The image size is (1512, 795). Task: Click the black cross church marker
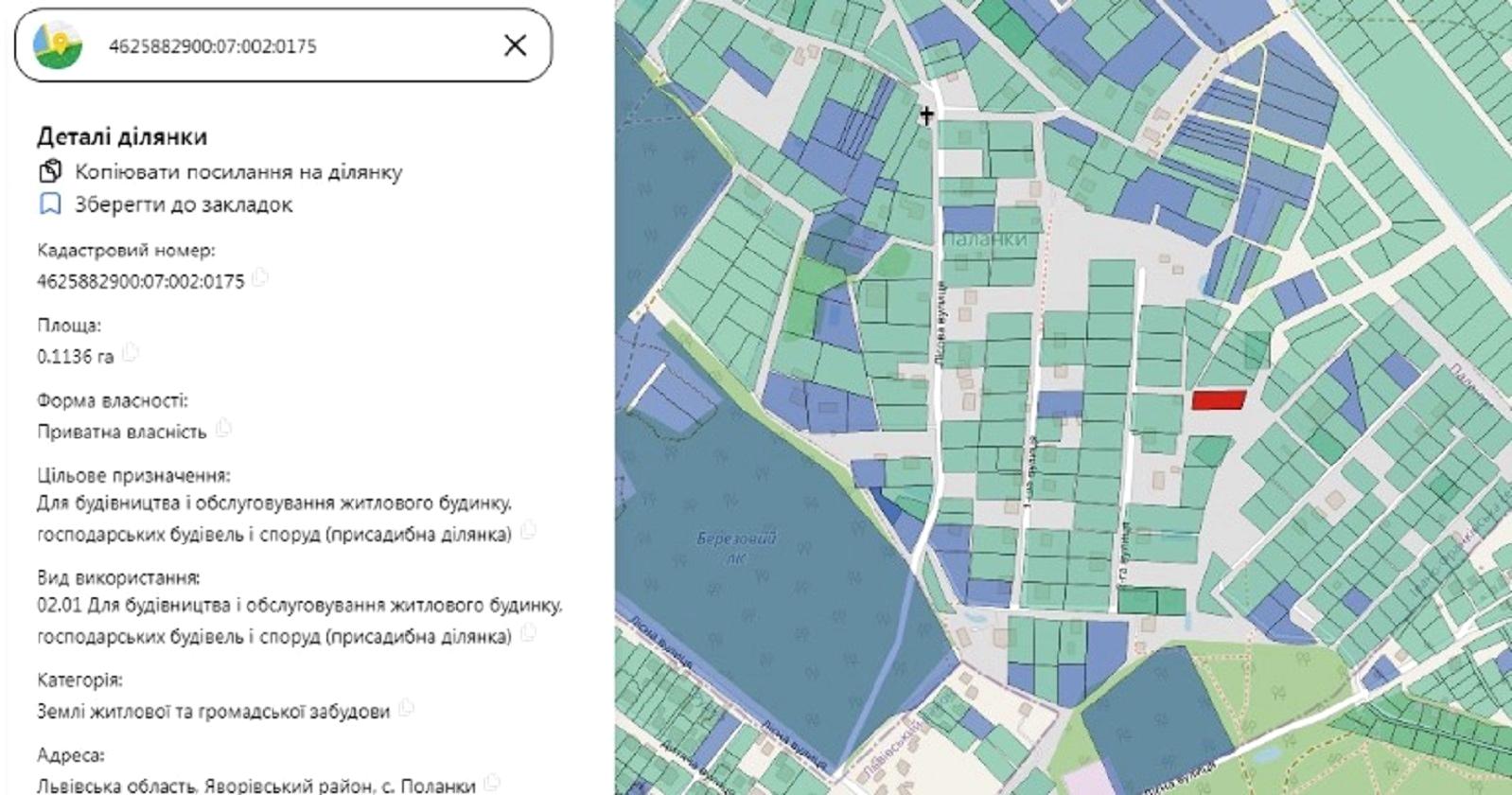point(926,115)
